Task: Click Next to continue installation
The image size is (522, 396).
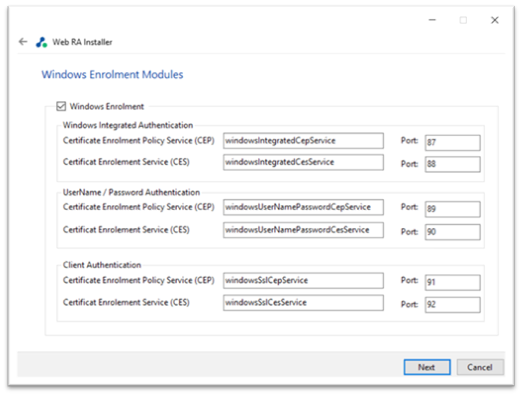Action: (x=427, y=367)
